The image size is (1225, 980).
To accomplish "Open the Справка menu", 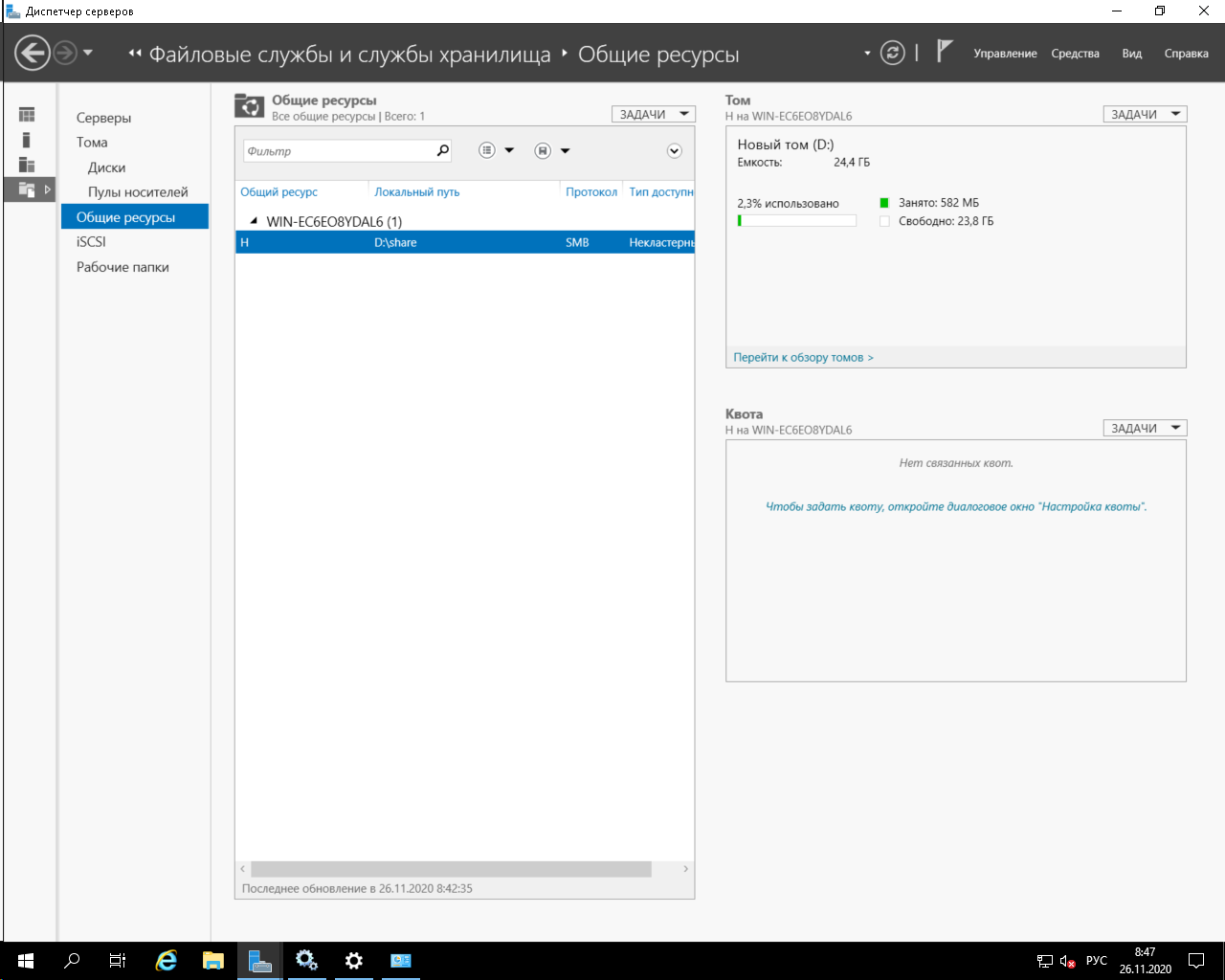I will [1187, 54].
